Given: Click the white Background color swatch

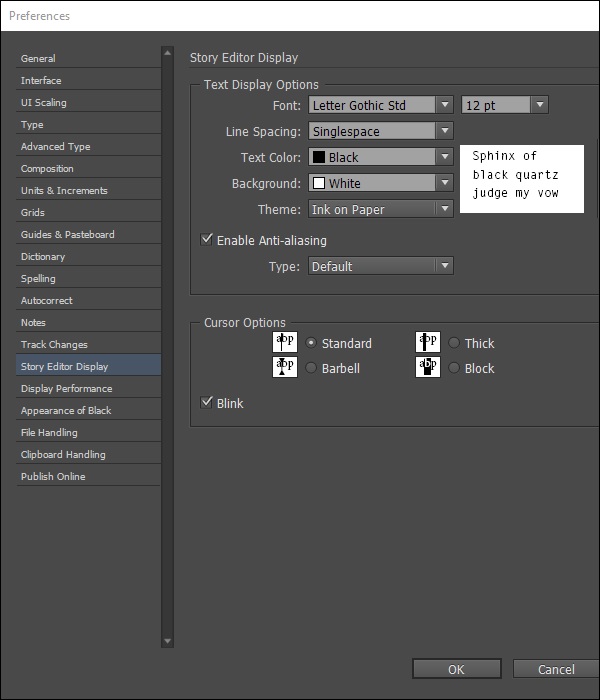Looking at the screenshot, I should (318, 183).
